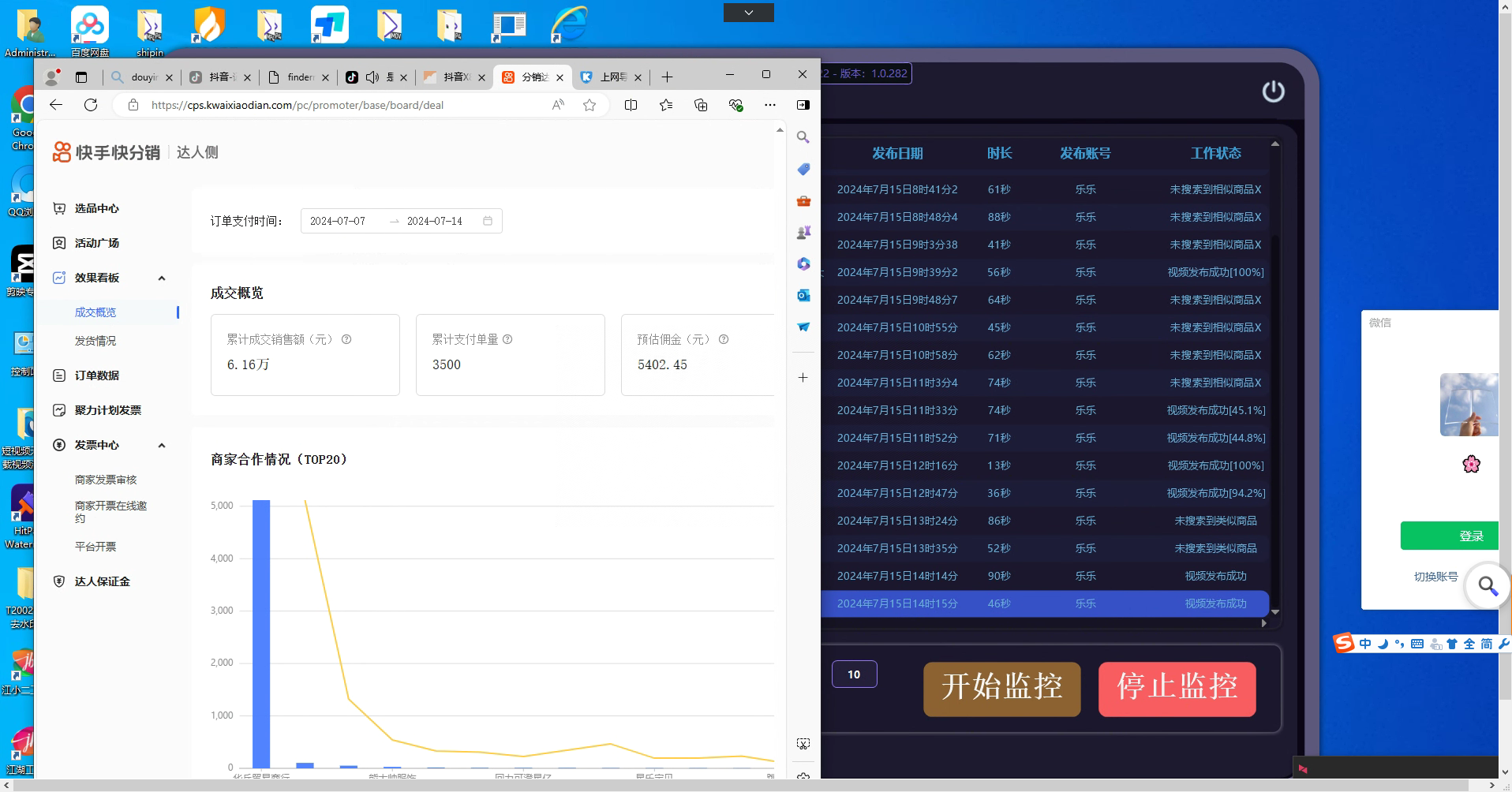Switch to the 抖音X browser tab

(455, 77)
